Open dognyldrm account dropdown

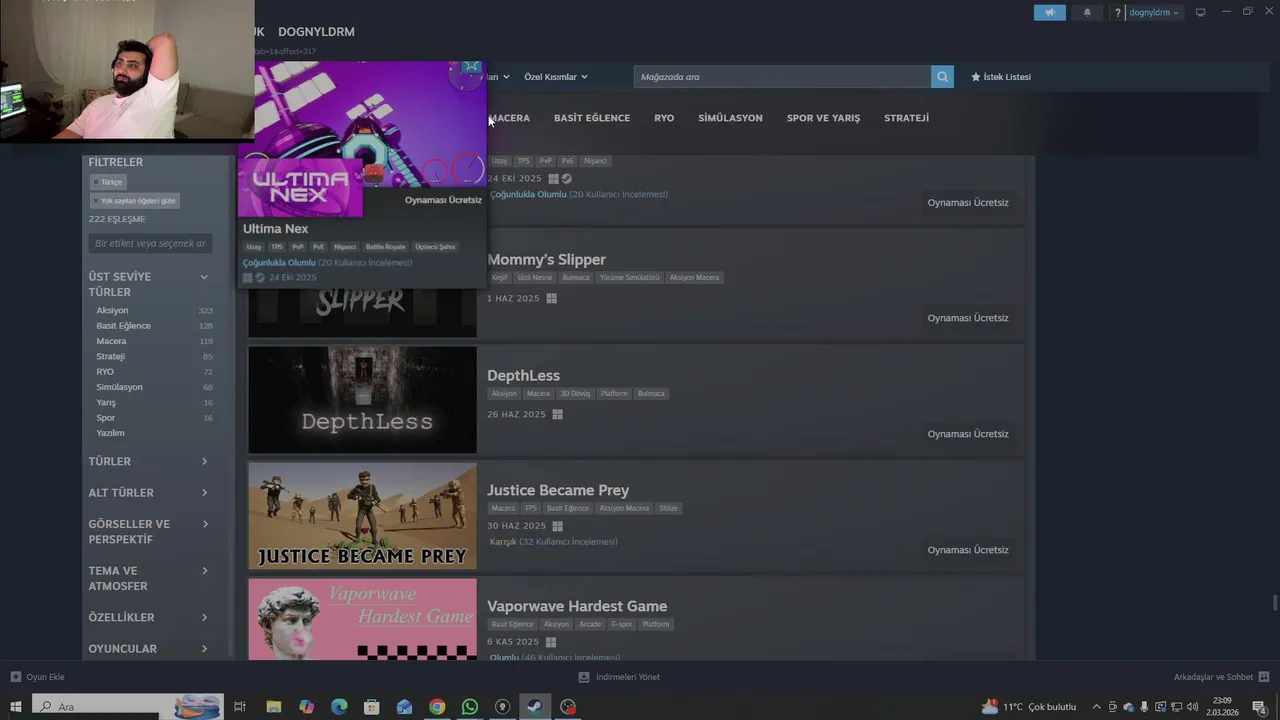click(x=1155, y=13)
